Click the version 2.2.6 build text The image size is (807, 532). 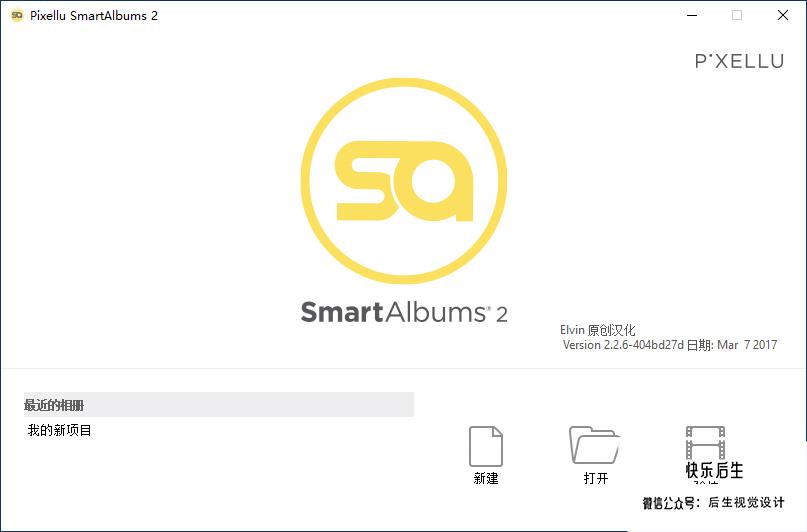(670, 345)
